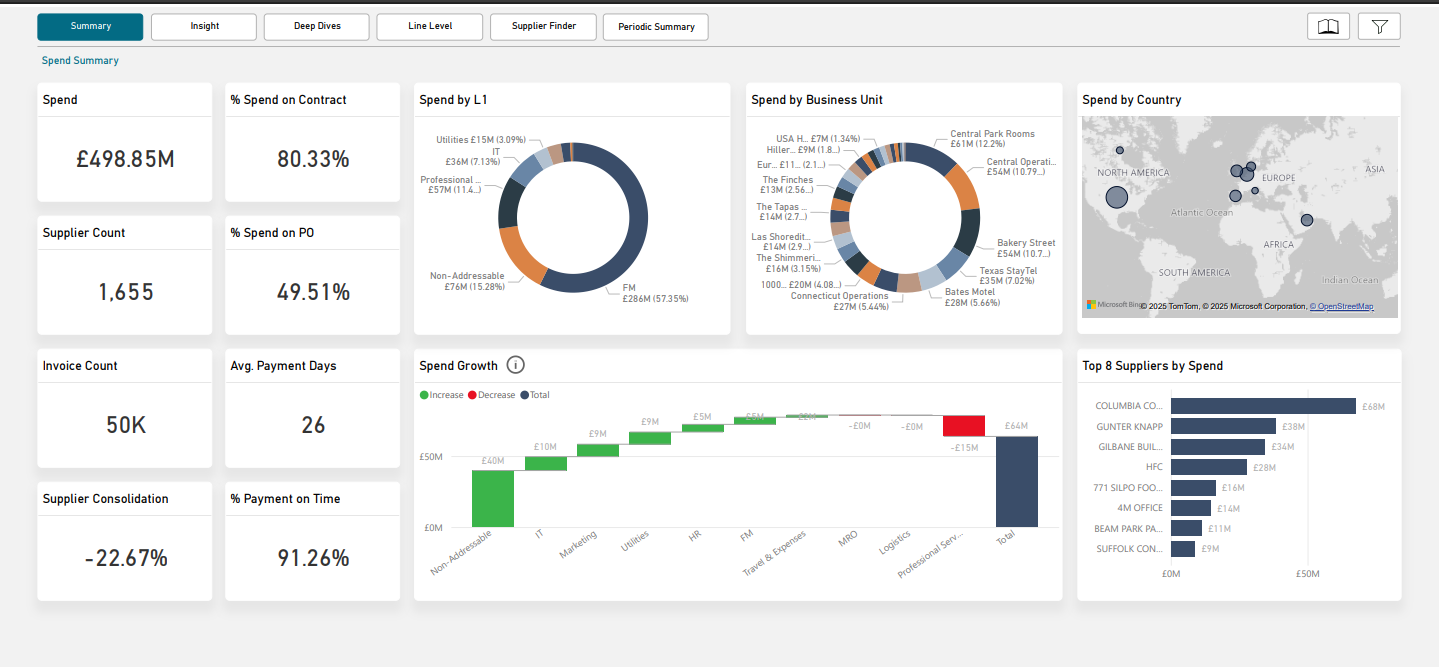
Task: Open the Supplier Finder tab
Action: (543, 27)
